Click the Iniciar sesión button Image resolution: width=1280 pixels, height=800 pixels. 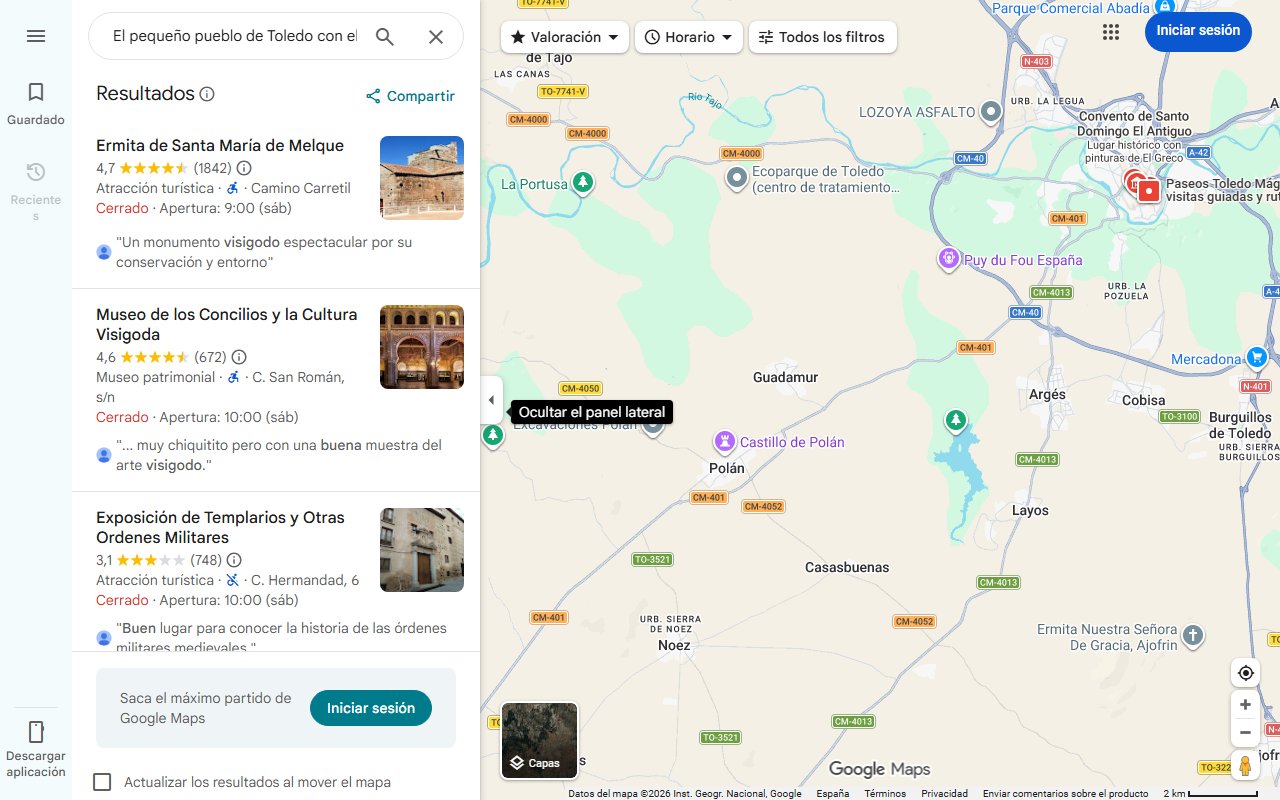[1198, 31]
